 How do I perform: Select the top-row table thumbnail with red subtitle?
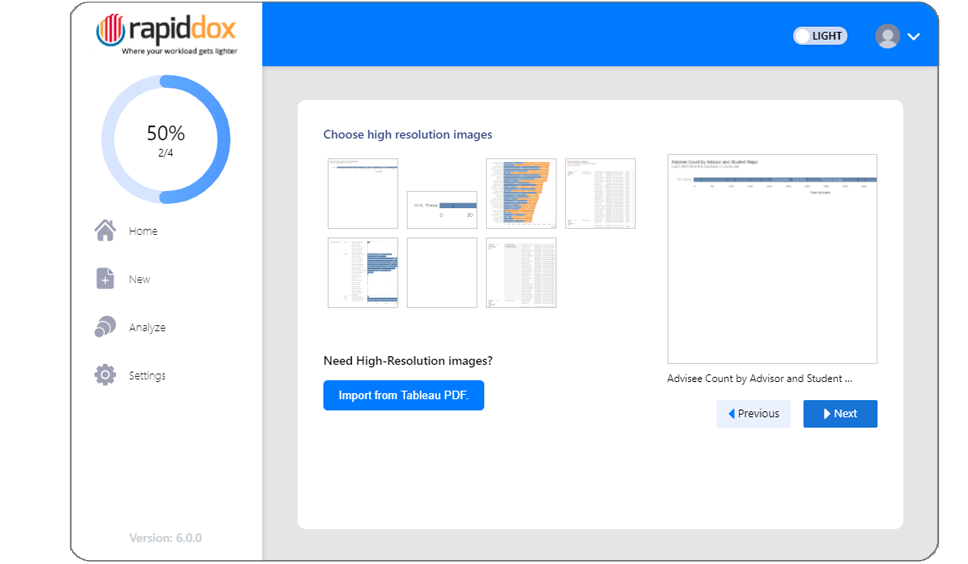[x=600, y=193]
